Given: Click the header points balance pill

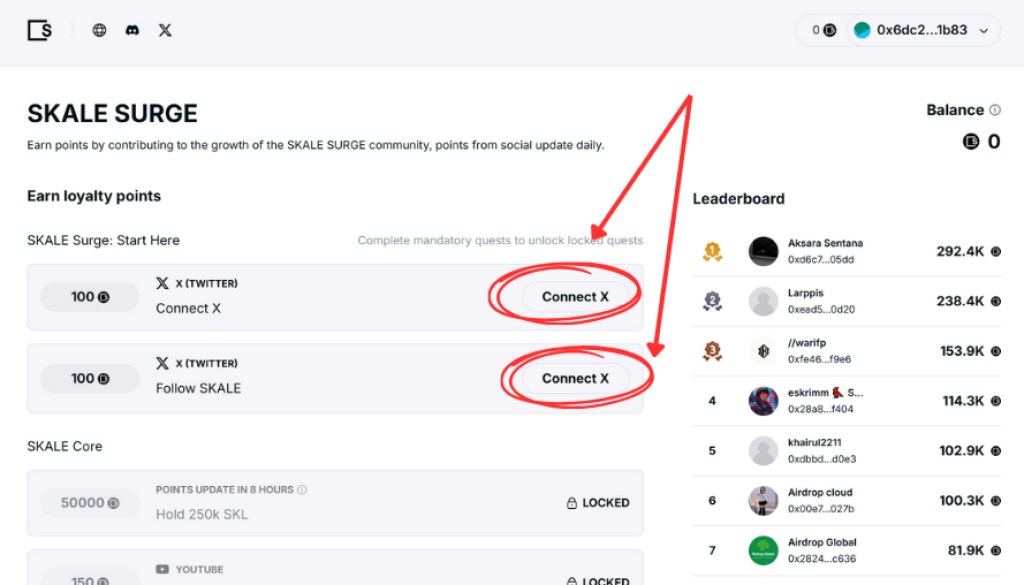Looking at the screenshot, I should click(x=823, y=30).
